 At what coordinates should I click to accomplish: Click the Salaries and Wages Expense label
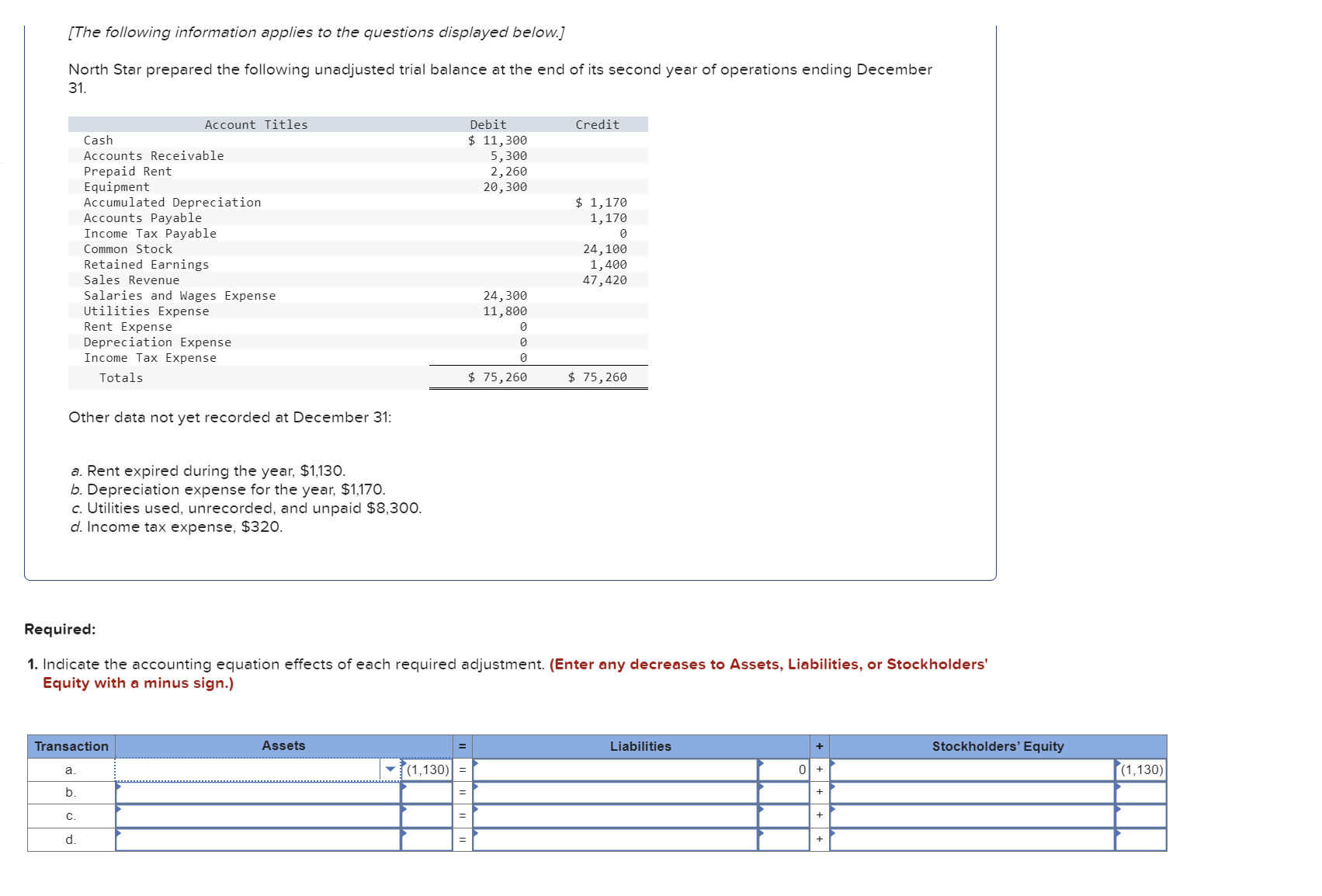point(180,296)
